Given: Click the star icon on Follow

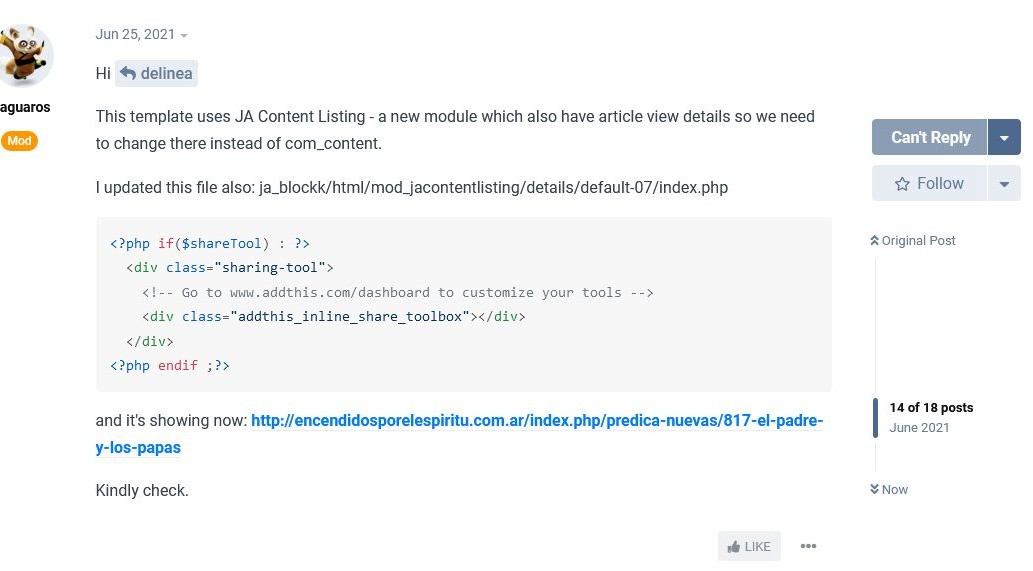Looking at the screenshot, I should pos(902,184).
